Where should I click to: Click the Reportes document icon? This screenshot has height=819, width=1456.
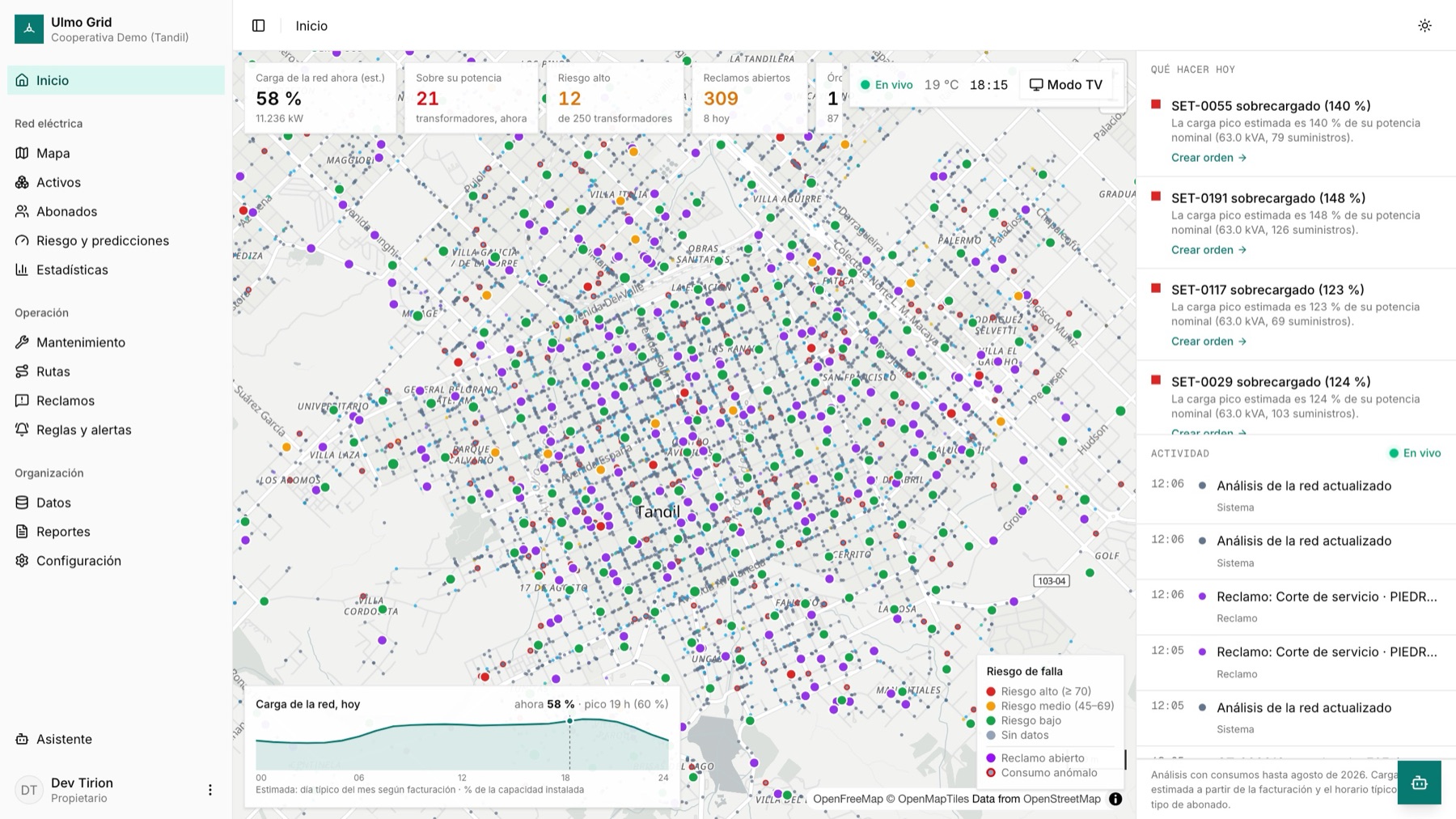coord(22,532)
